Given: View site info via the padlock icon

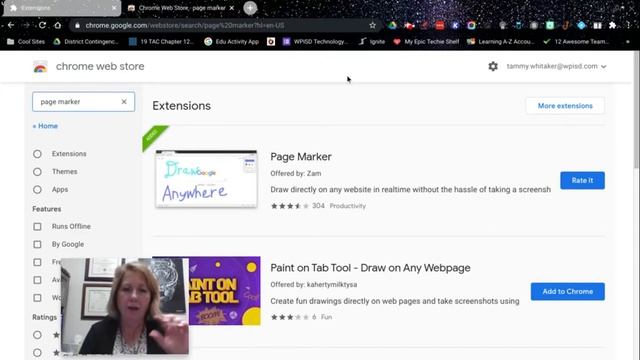Looking at the screenshot, I should [78, 25].
